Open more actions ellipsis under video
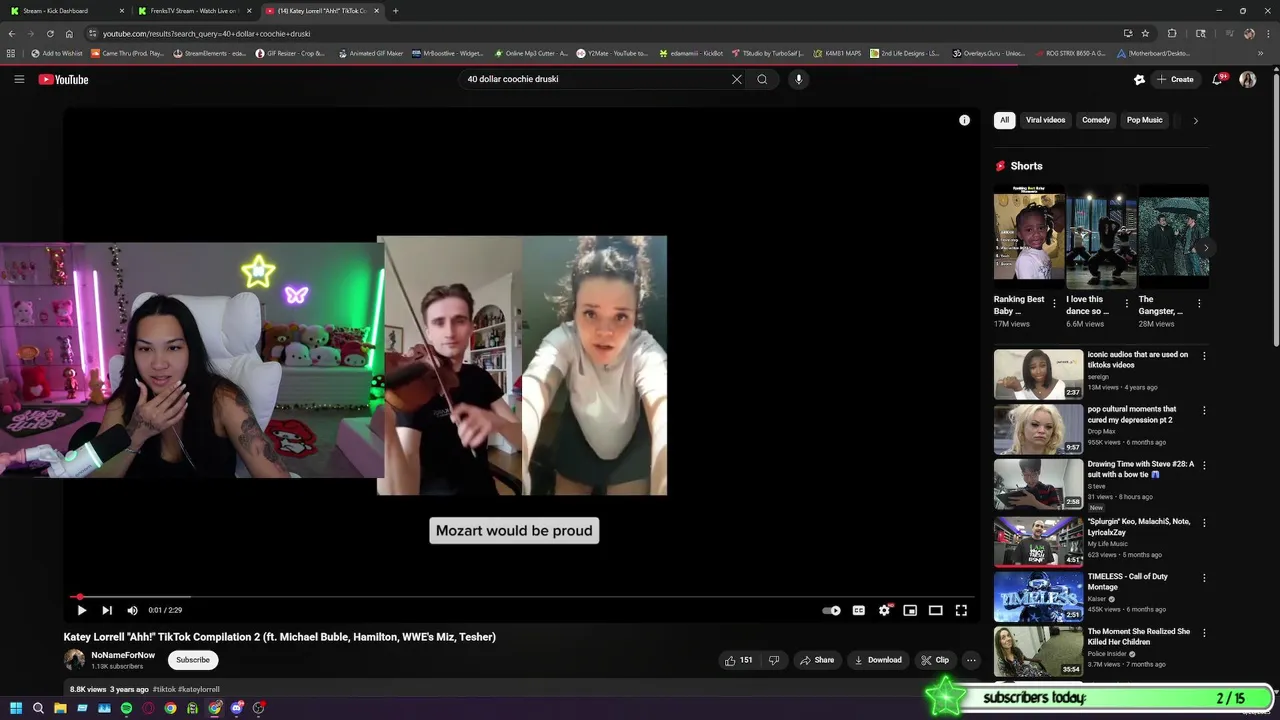 point(971,660)
